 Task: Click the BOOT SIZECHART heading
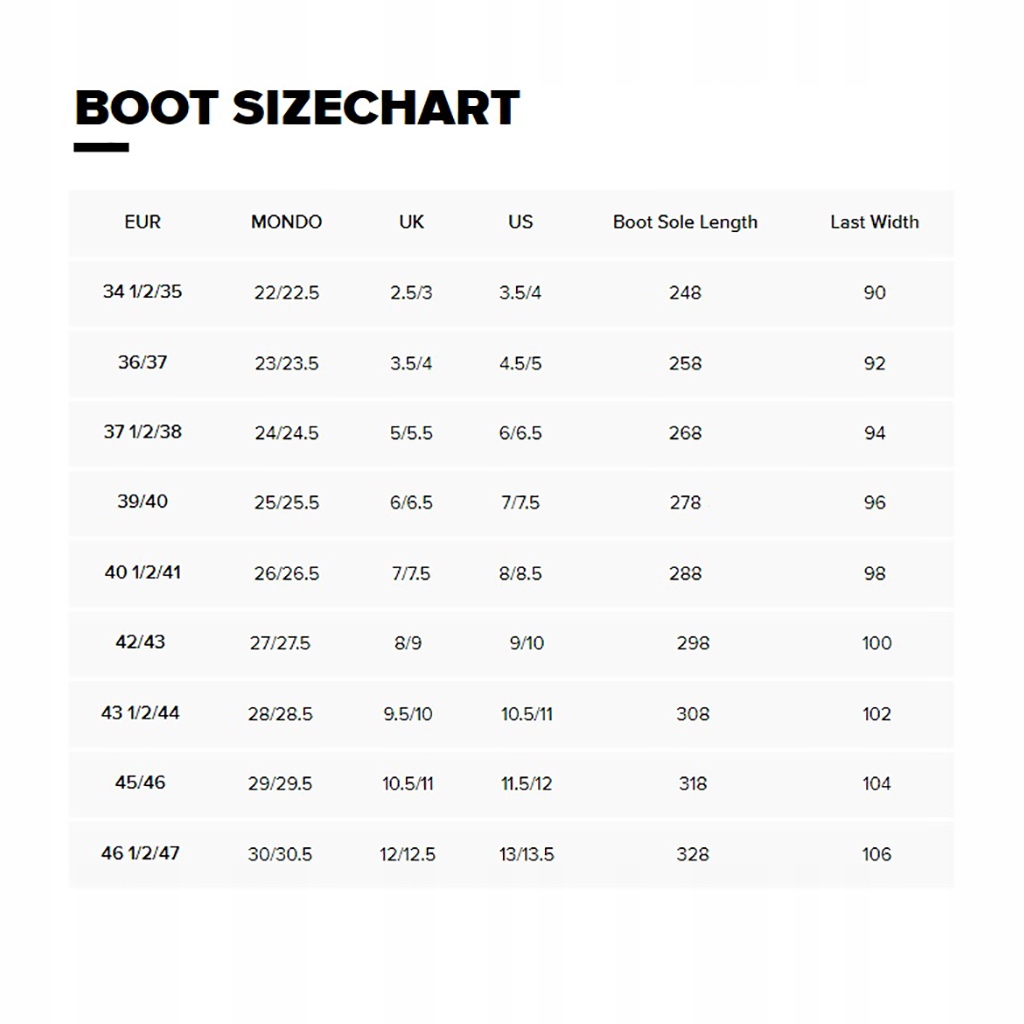coord(297,108)
